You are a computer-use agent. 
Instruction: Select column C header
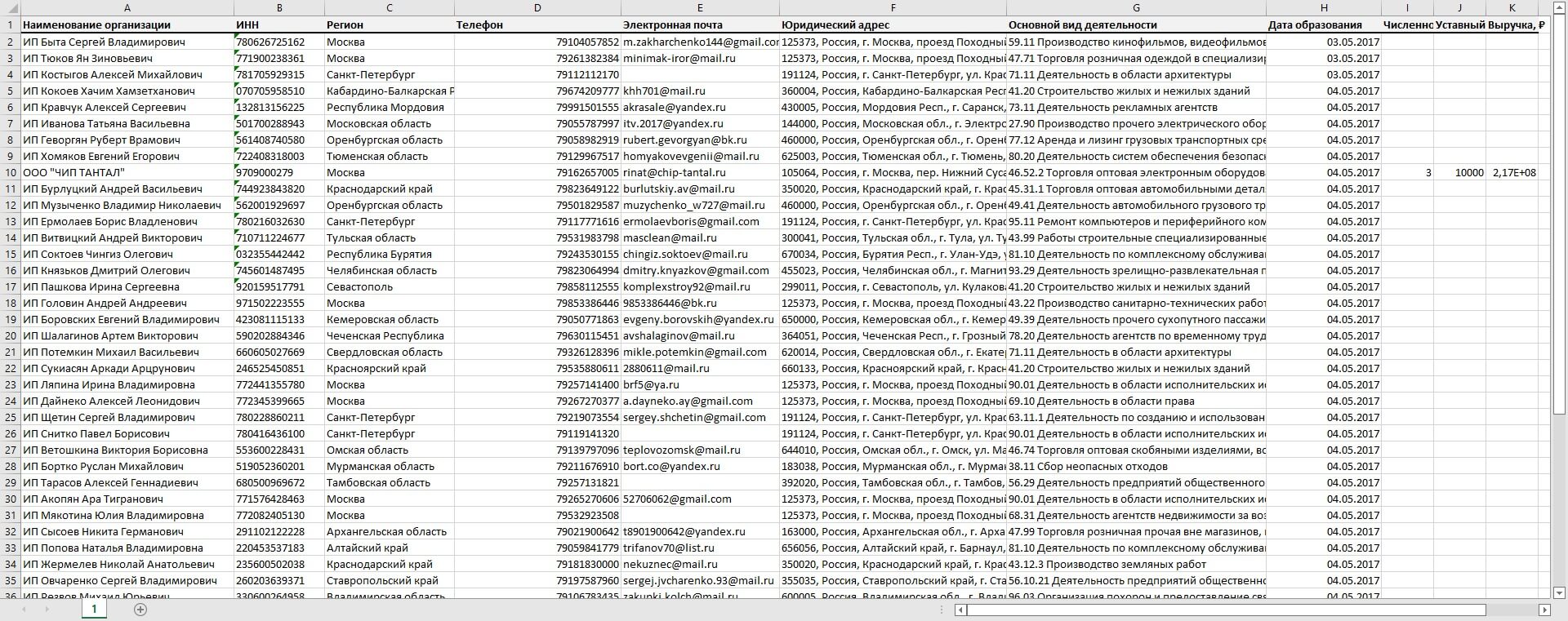390,7
